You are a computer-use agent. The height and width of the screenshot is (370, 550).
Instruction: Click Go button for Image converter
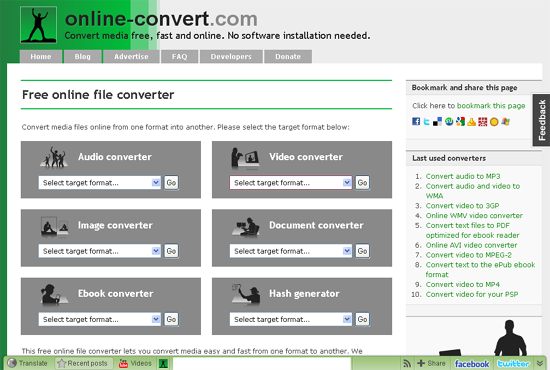coord(171,251)
